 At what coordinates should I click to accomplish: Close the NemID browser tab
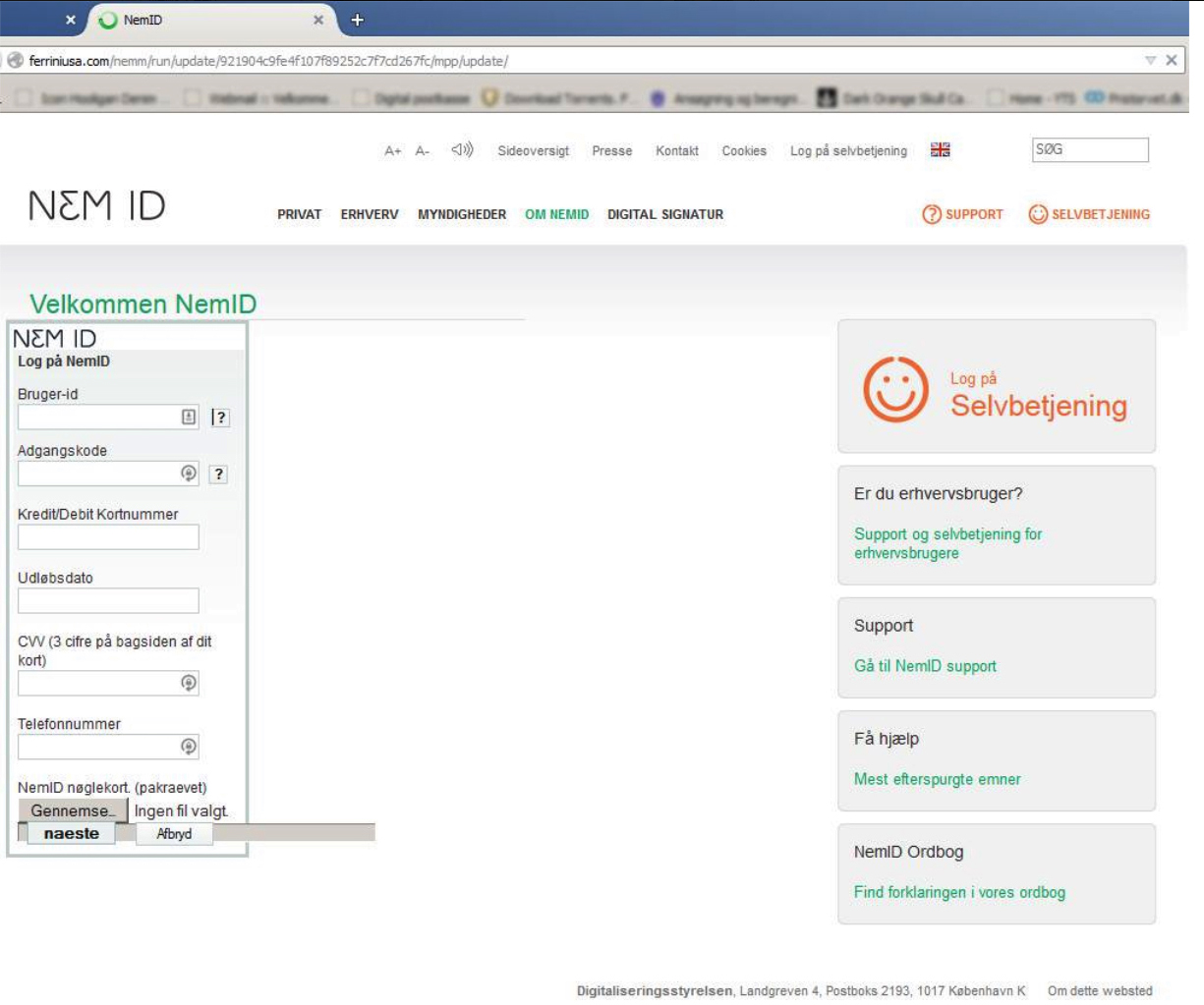[317, 20]
